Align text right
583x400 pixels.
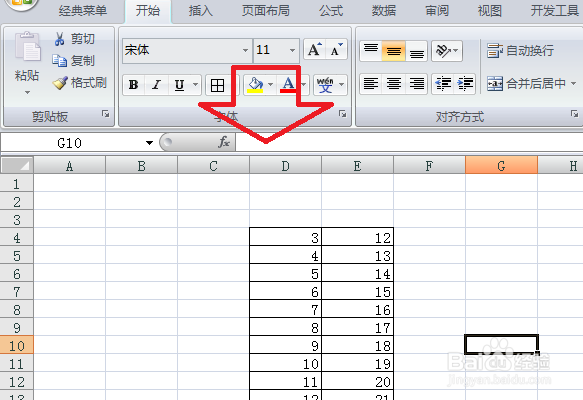416,84
